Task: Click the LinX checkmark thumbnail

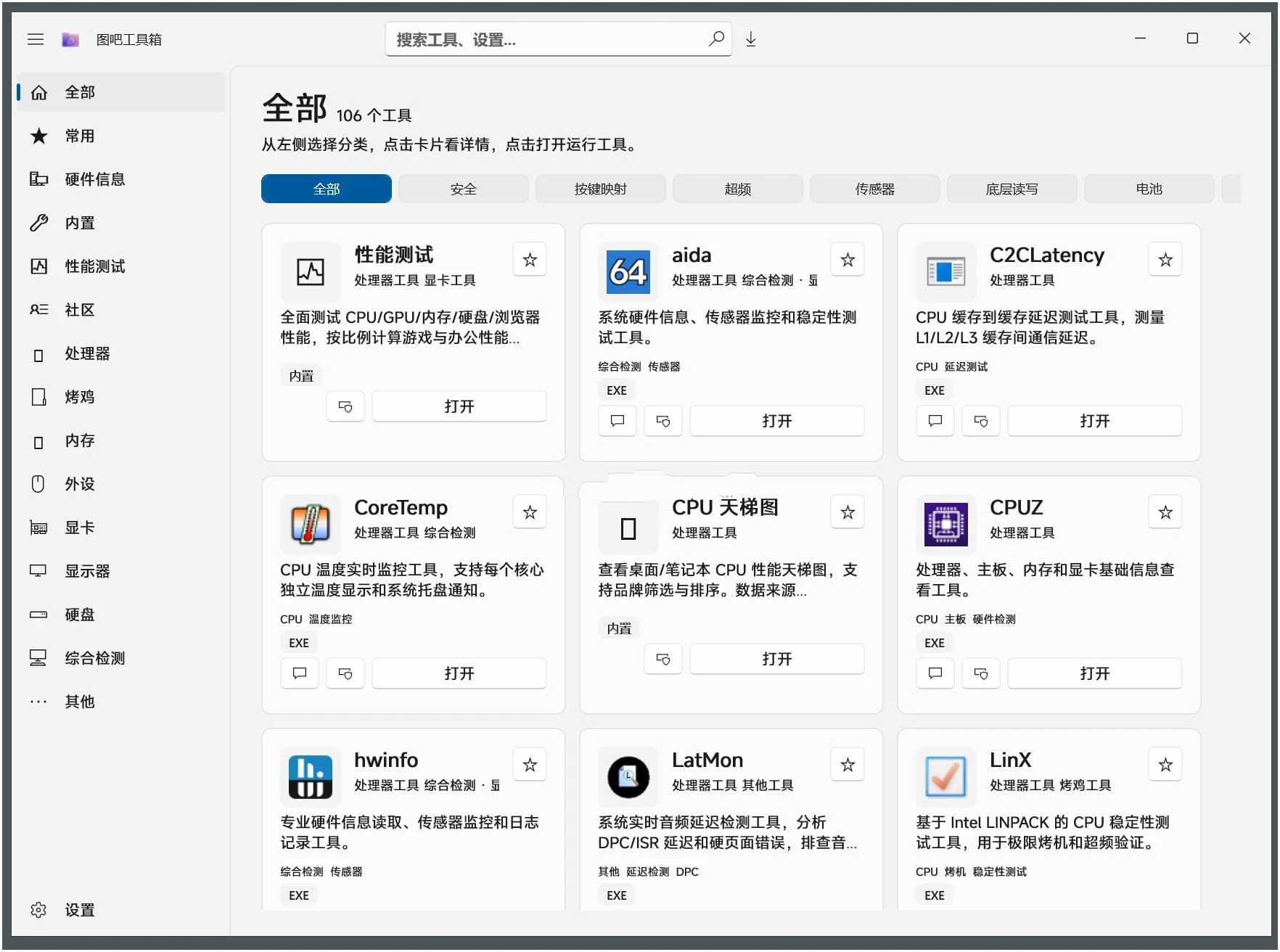Action: pyautogui.click(x=946, y=777)
